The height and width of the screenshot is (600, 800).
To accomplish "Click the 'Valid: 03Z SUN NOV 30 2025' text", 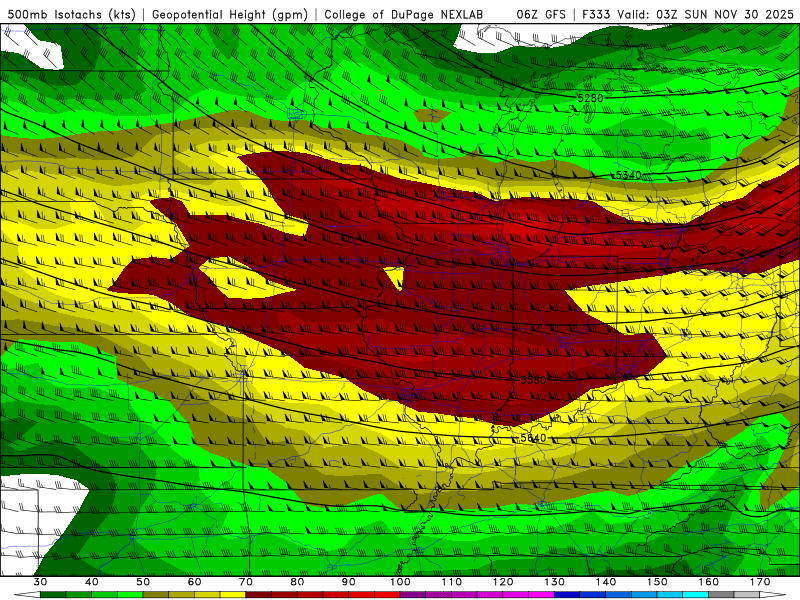I will coord(706,14).
